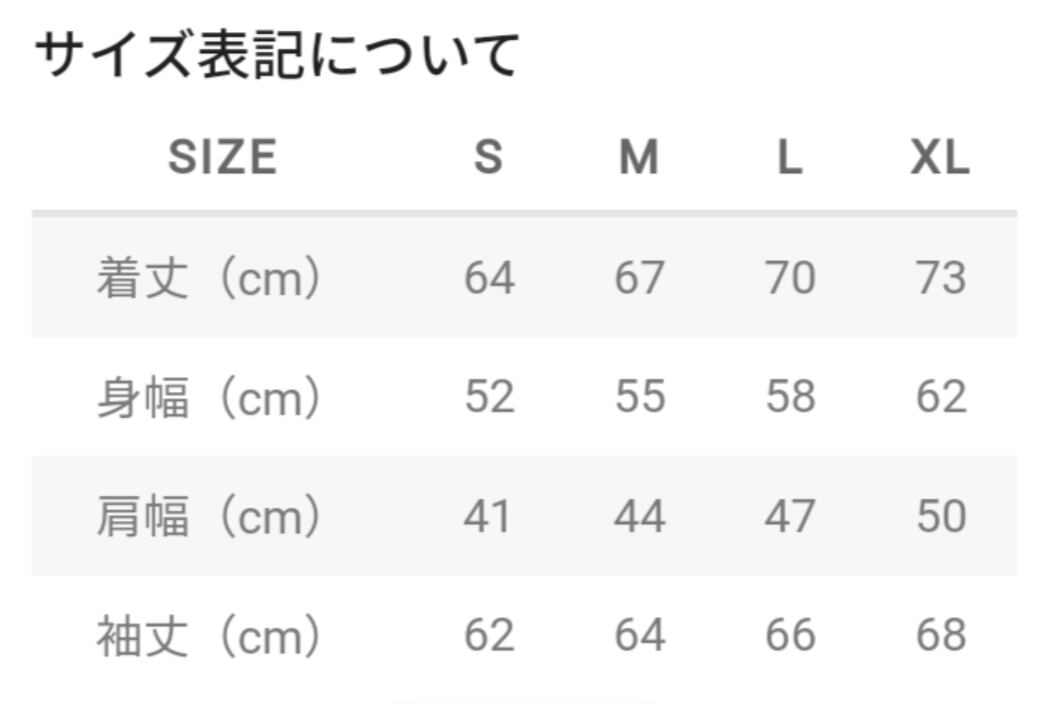The width and height of the screenshot is (1043, 705).
Task: Select the 肩幅（cm） row label
Action: click(x=208, y=516)
